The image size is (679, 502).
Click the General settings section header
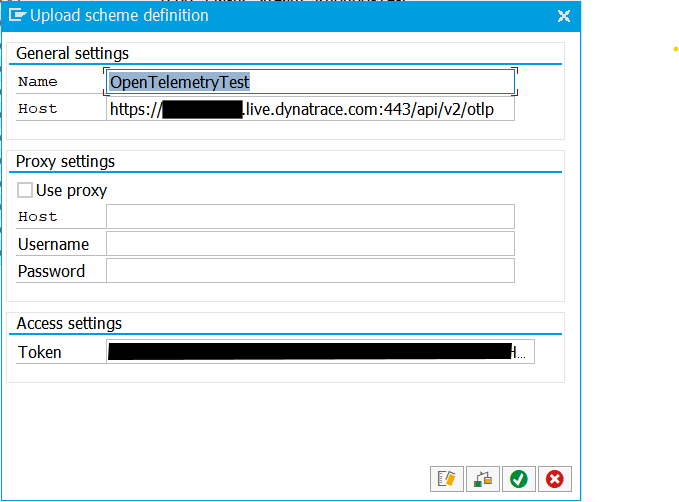[x=73, y=53]
